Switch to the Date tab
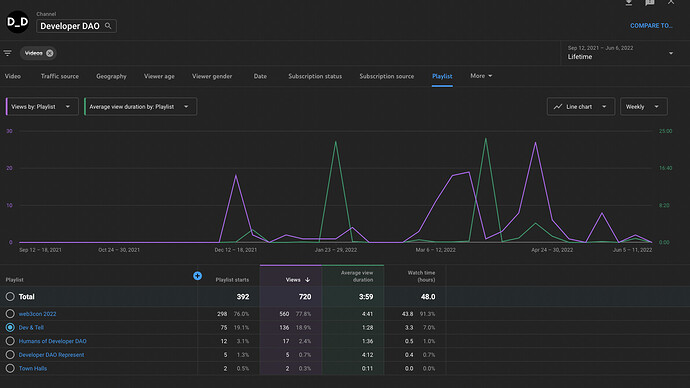Viewport: 690px width, 388px height. point(260,76)
